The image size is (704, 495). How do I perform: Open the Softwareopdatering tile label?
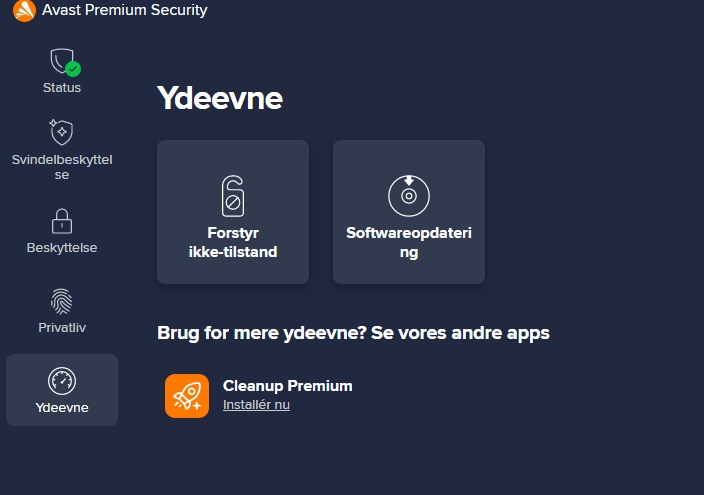408,243
